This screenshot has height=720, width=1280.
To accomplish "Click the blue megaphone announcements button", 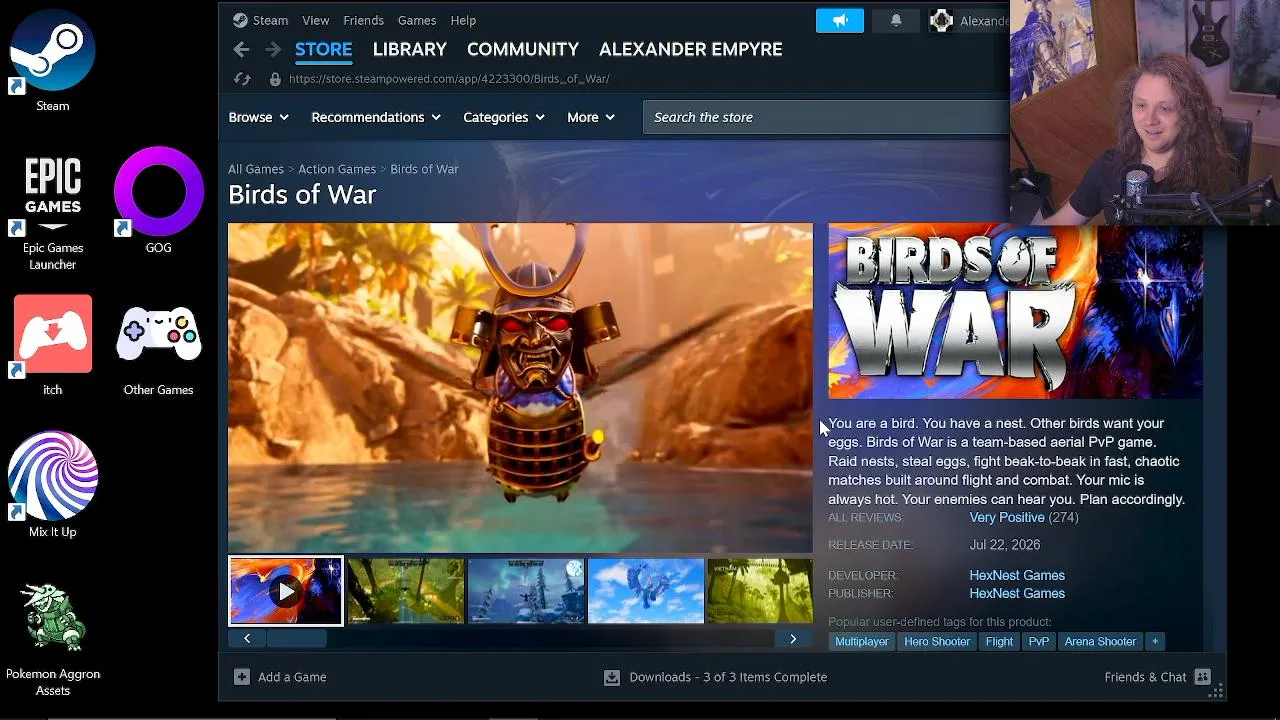I will [x=840, y=20].
